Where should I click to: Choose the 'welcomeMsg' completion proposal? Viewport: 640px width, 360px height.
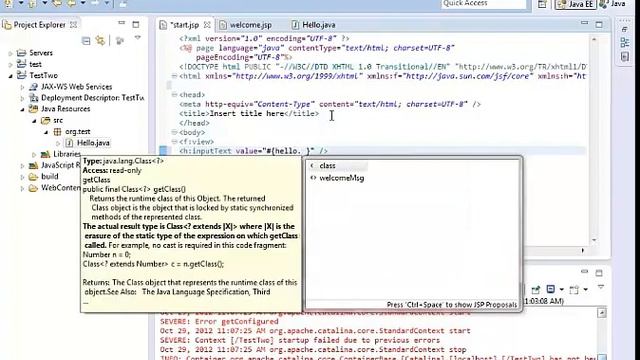click(342, 178)
